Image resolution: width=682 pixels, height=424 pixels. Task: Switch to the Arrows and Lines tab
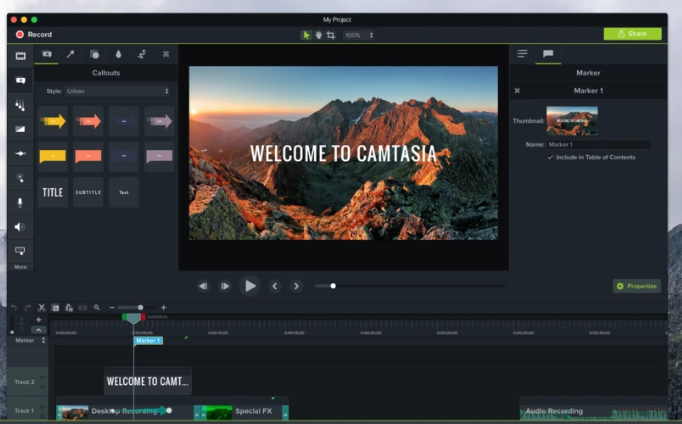(70, 54)
